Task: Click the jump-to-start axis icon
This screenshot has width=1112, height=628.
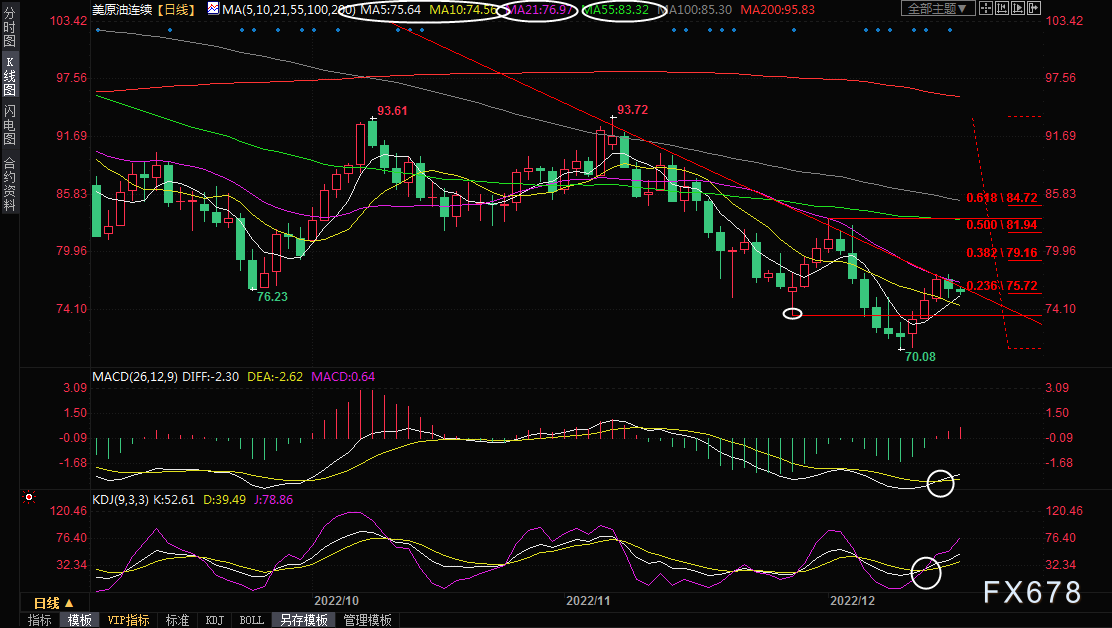Action: (x=1002, y=9)
